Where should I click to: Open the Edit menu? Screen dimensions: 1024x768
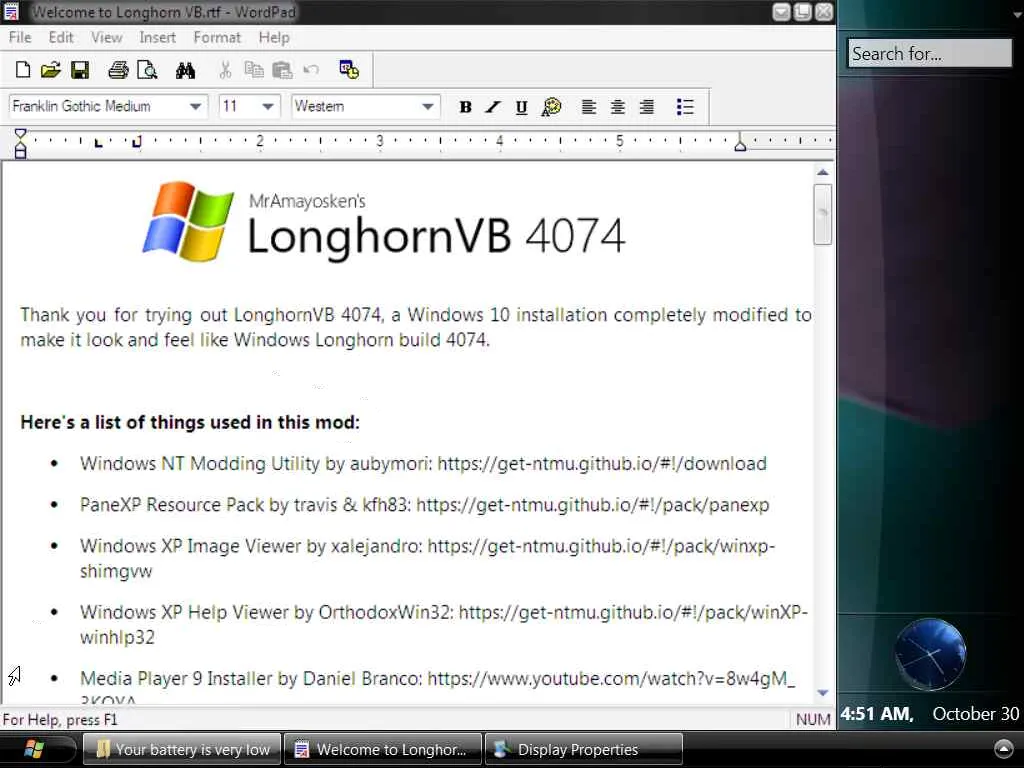coord(61,38)
